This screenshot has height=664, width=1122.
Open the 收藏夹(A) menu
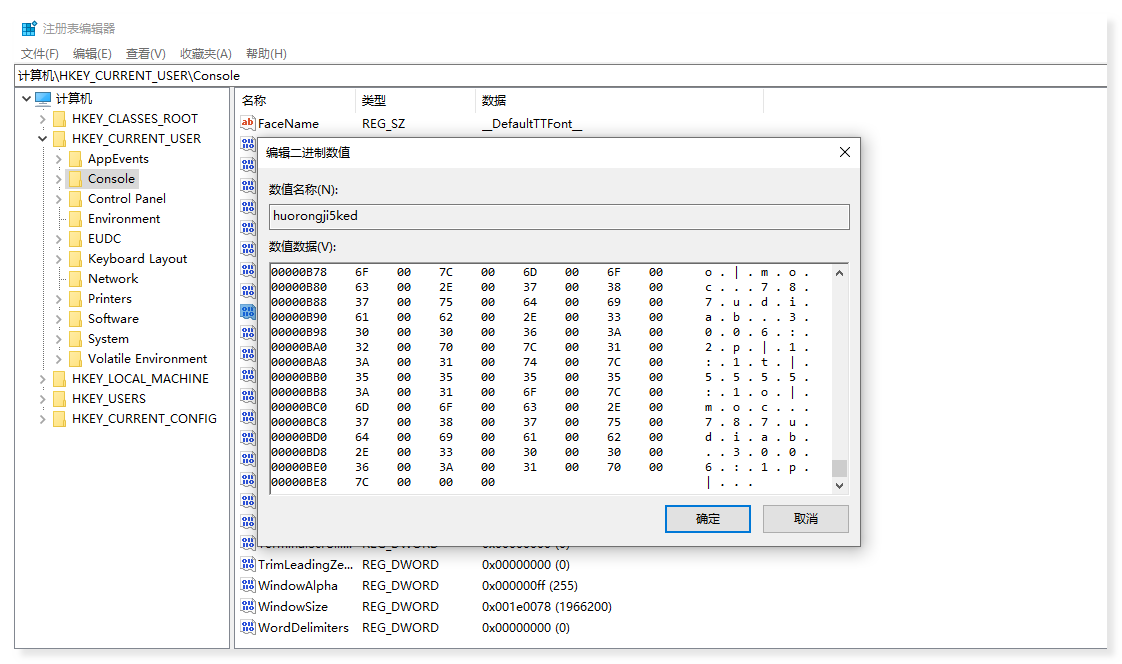[x=205, y=53]
